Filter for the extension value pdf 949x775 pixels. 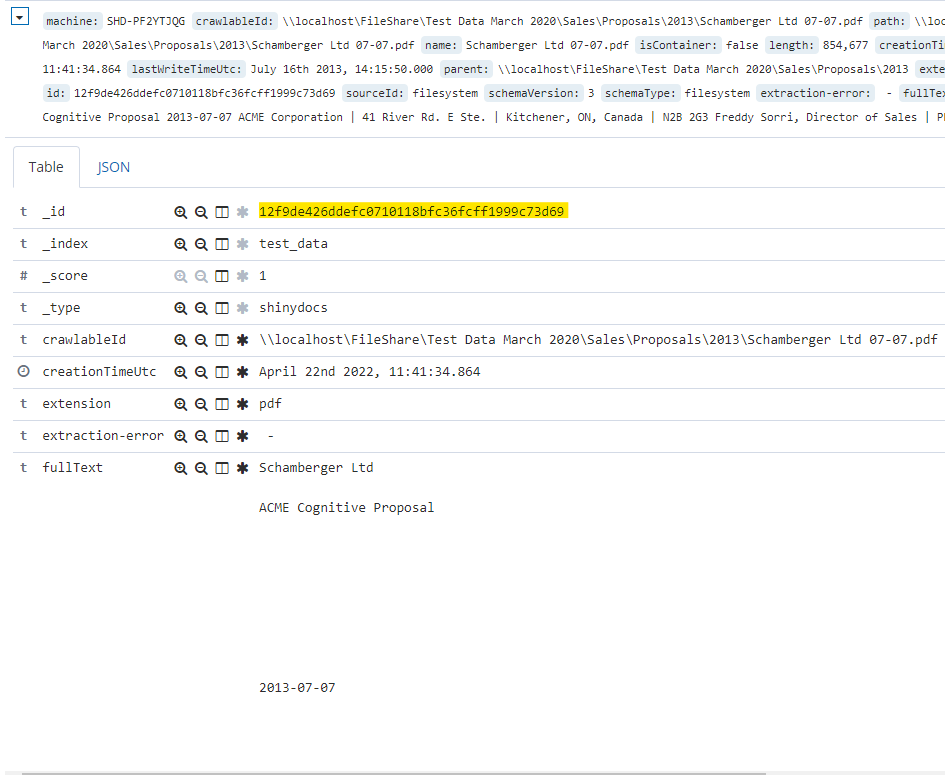click(181, 404)
